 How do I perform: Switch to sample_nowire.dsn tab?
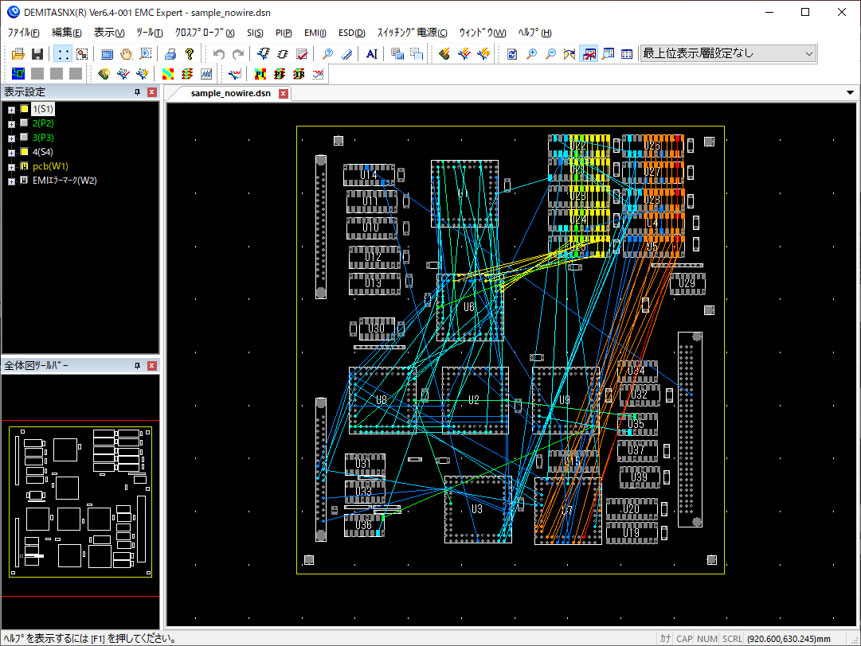[x=230, y=93]
